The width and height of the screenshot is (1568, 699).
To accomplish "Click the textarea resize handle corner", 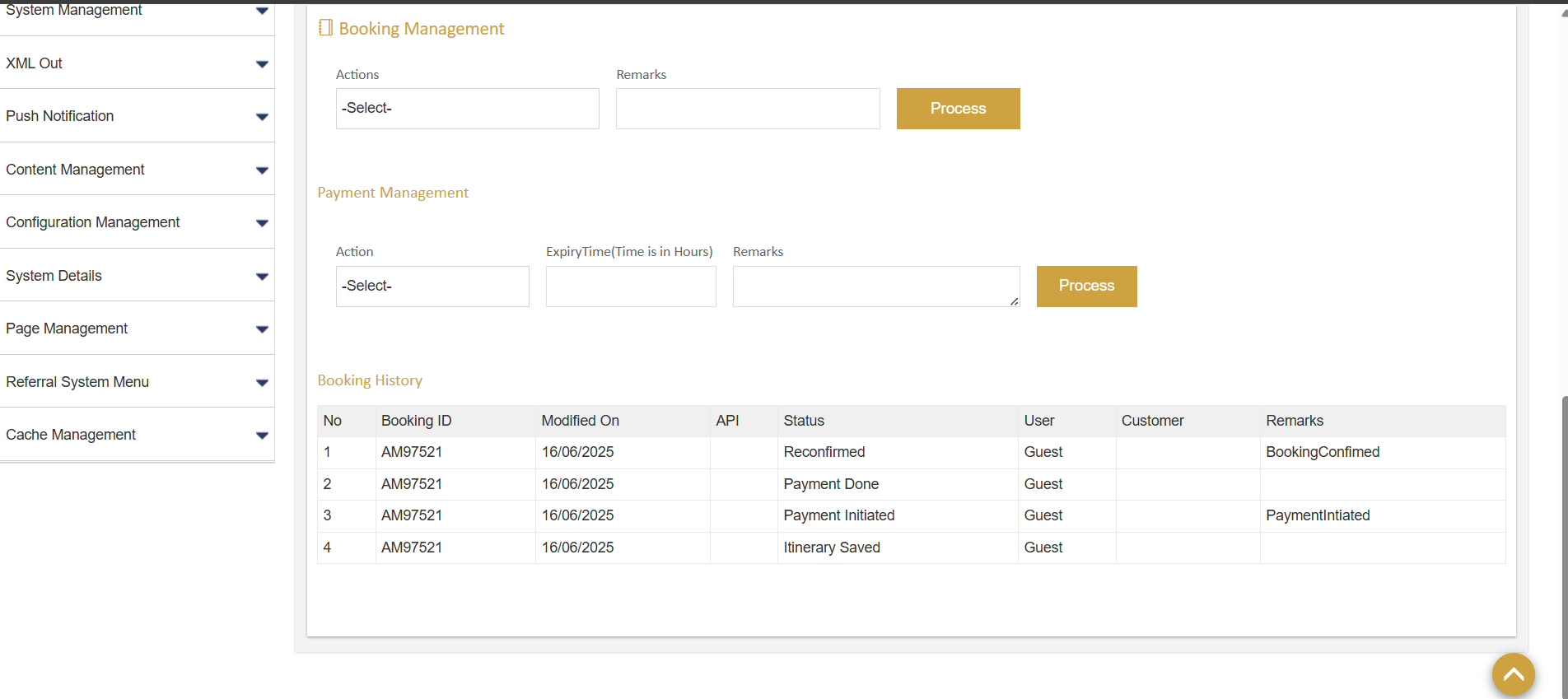I will [x=1015, y=302].
